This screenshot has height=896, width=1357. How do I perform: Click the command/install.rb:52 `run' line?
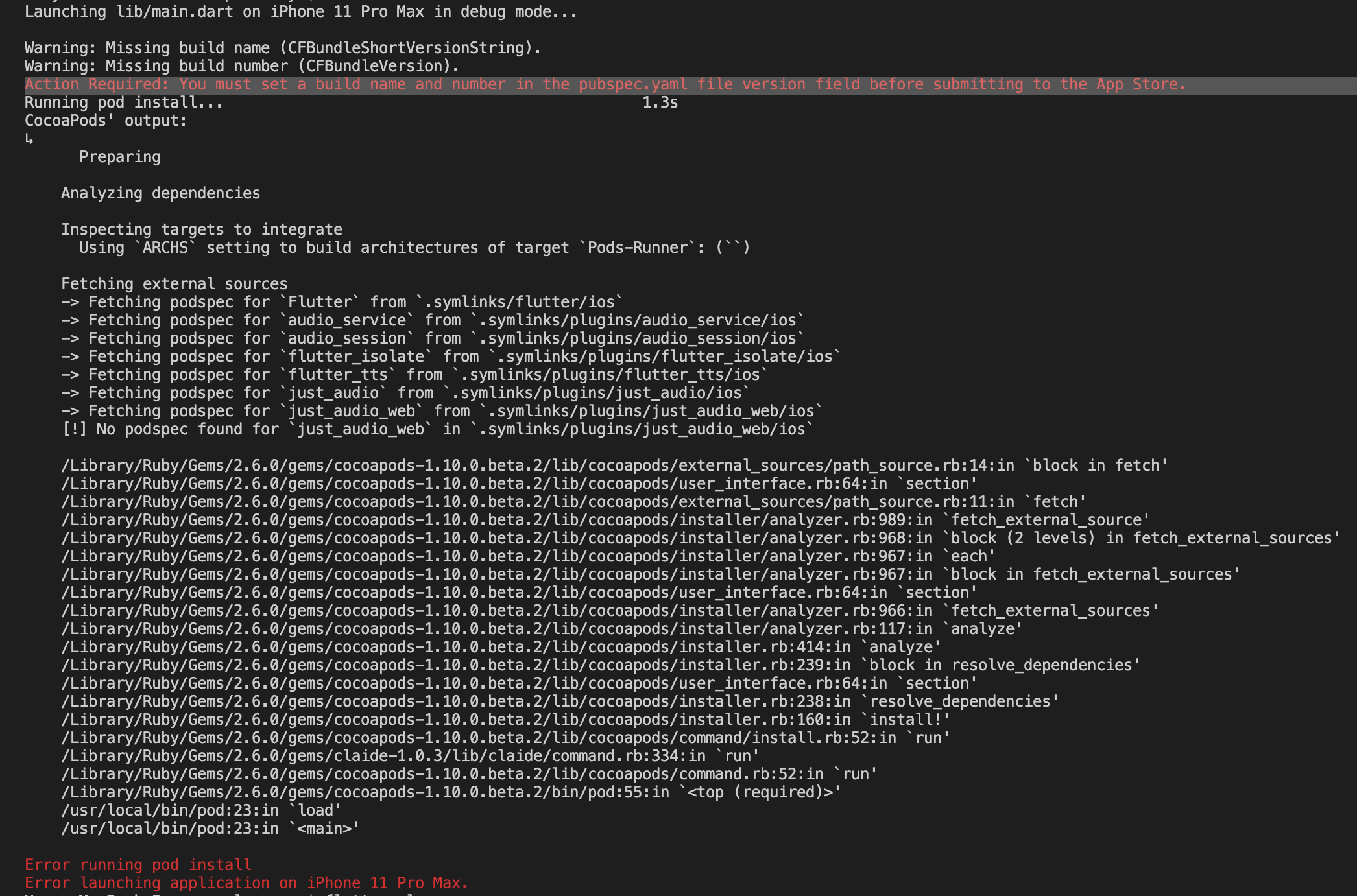pyautogui.click(x=505, y=738)
